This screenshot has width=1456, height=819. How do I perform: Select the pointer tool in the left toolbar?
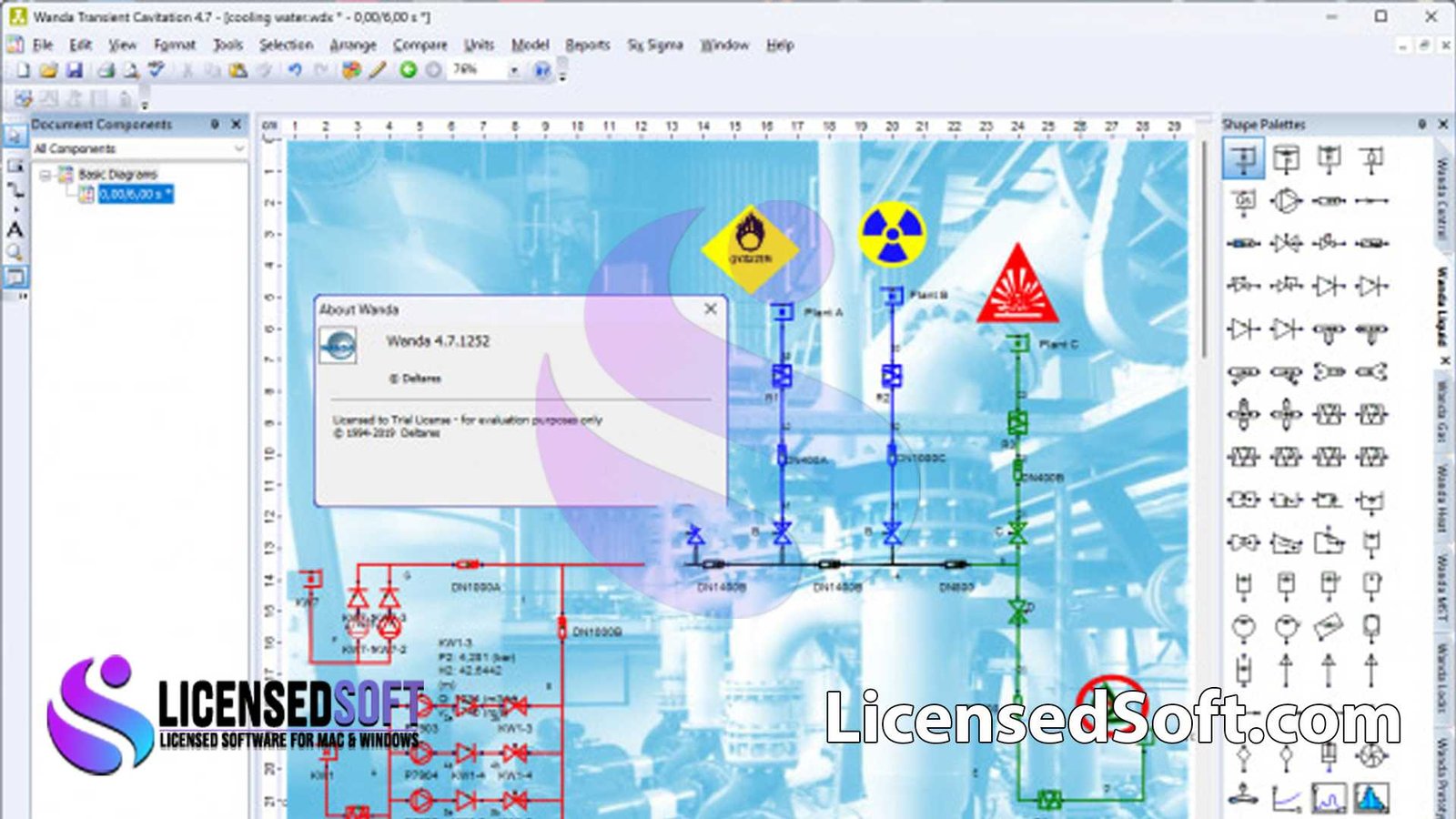15,136
